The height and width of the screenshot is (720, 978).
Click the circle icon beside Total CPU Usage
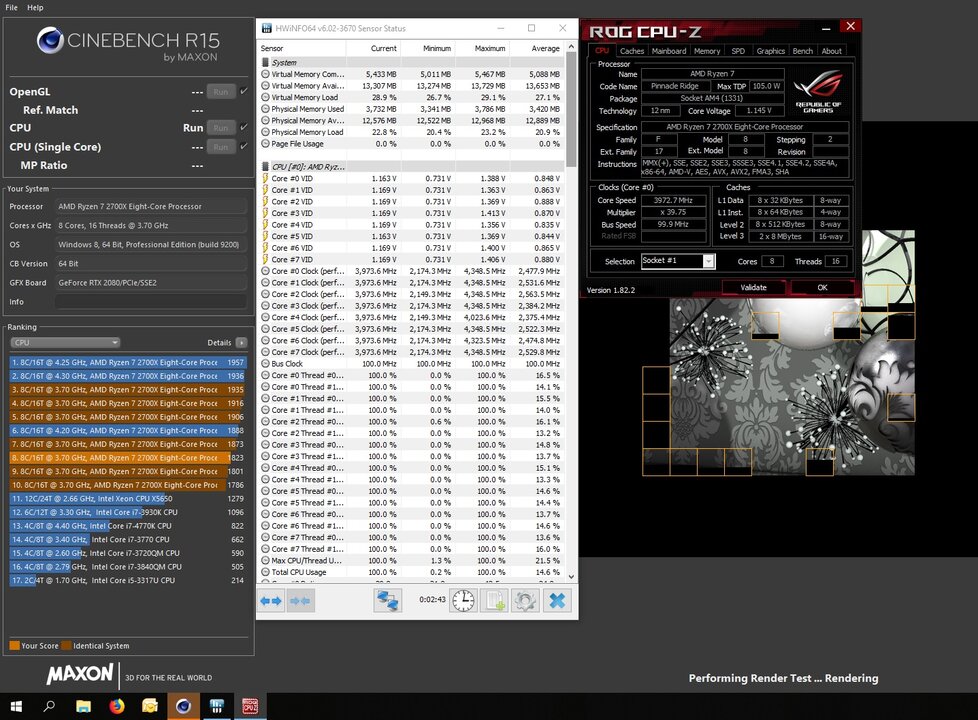pyautogui.click(x=265, y=572)
